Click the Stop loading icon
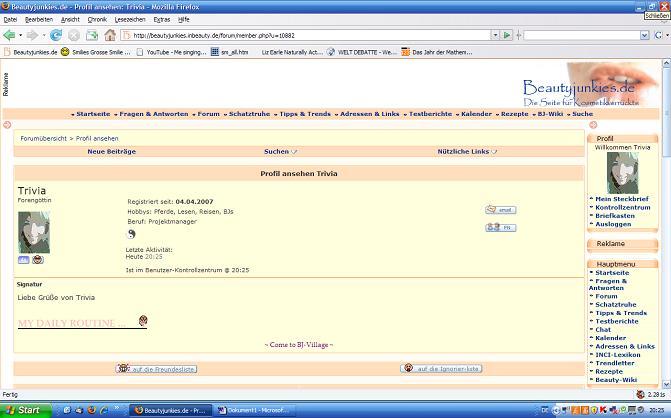 [x=74, y=35]
